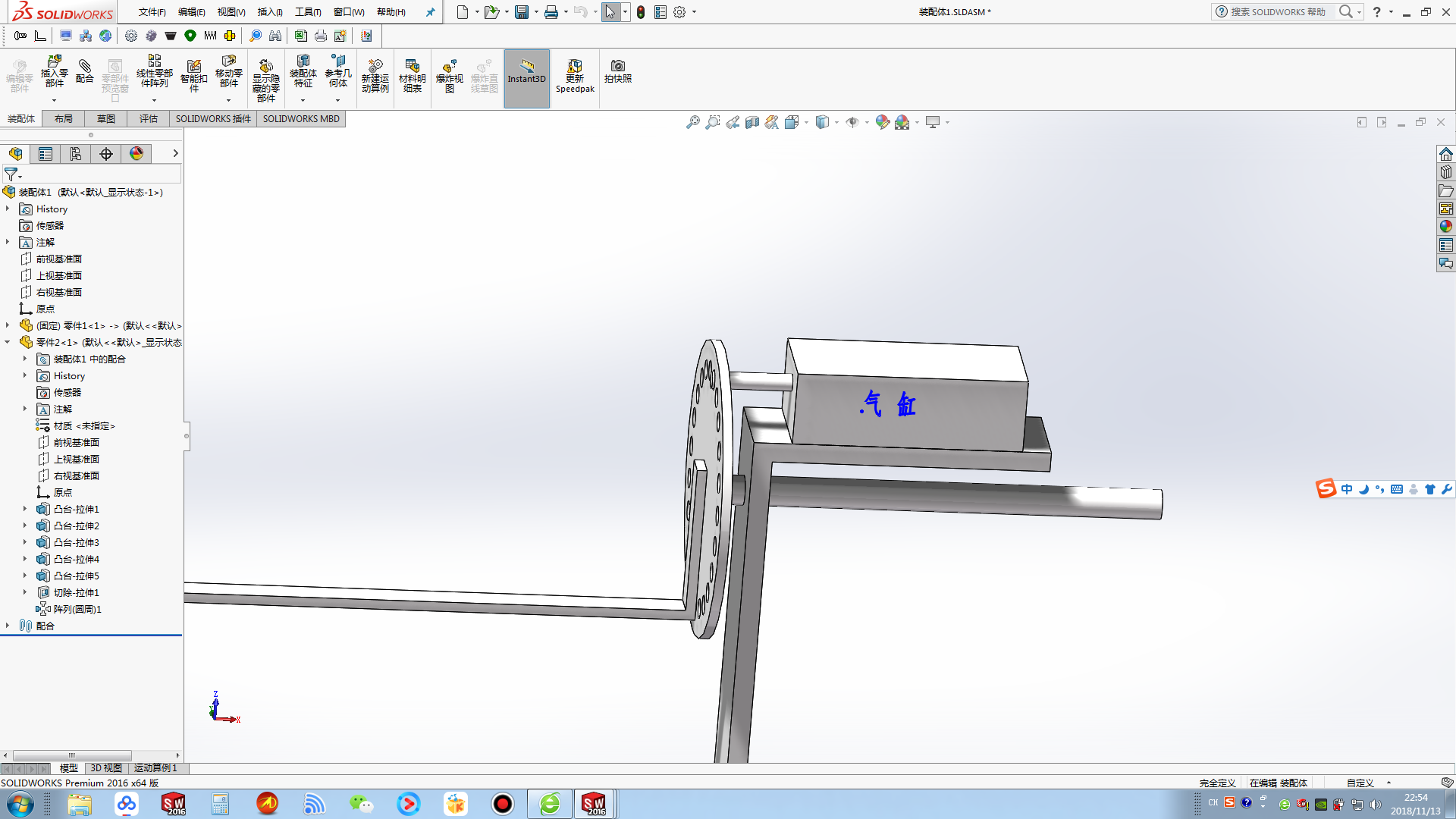Open the File (文件) menu
This screenshot has width=1456, height=819.
pyautogui.click(x=152, y=12)
